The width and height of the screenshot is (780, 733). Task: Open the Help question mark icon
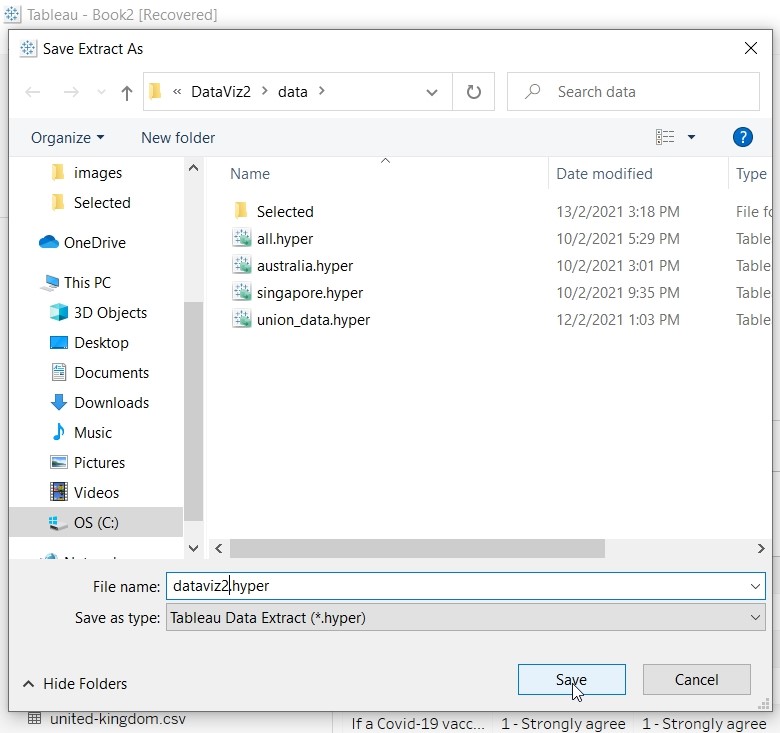(x=742, y=137)
